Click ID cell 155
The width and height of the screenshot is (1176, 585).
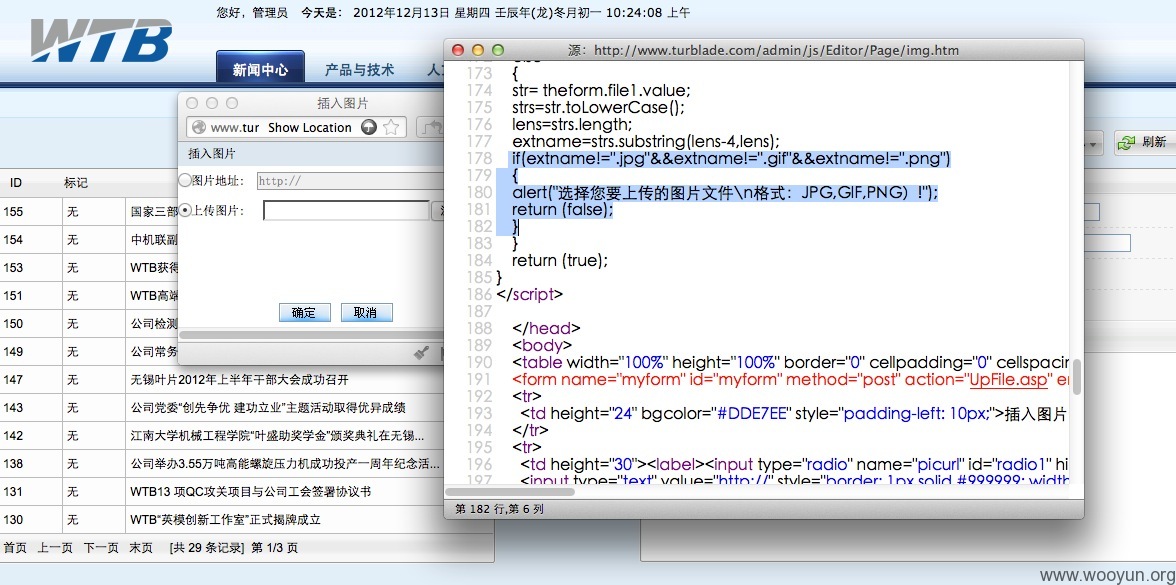click(x=14, y=212)
